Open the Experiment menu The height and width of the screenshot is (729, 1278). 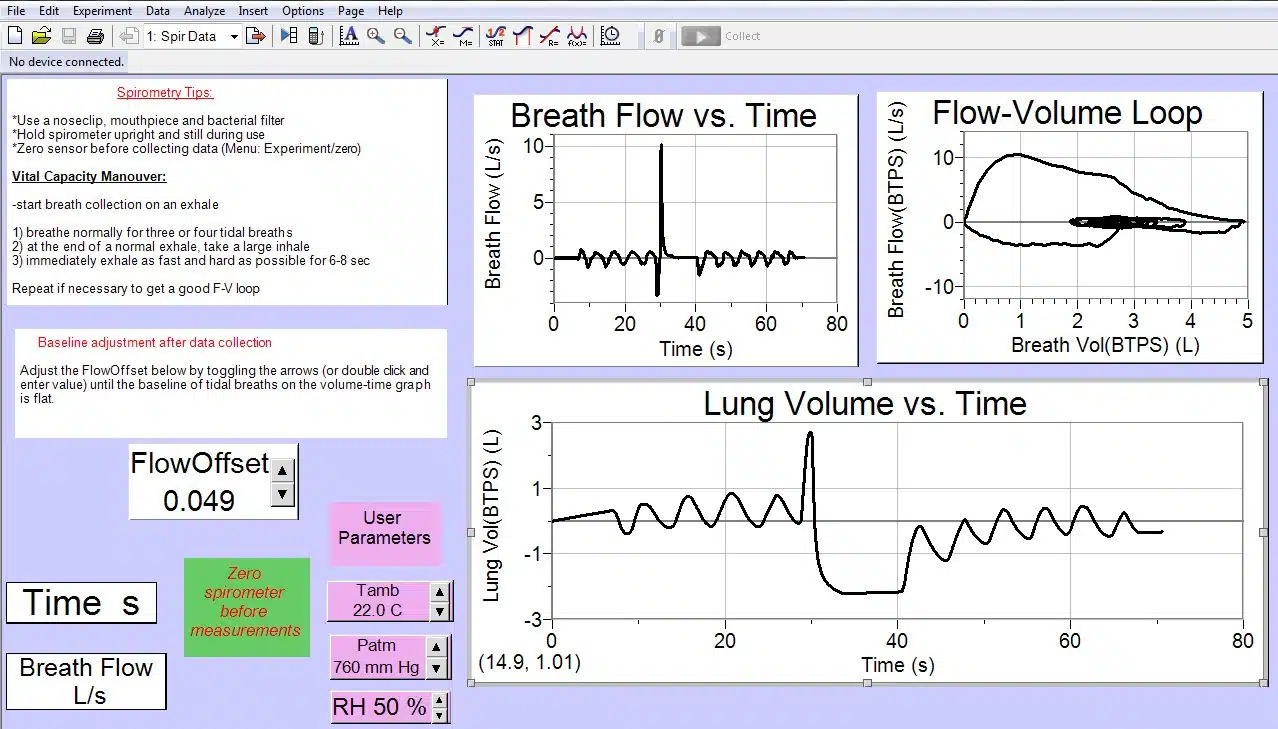pyautogui.click(x=101, y=11)
